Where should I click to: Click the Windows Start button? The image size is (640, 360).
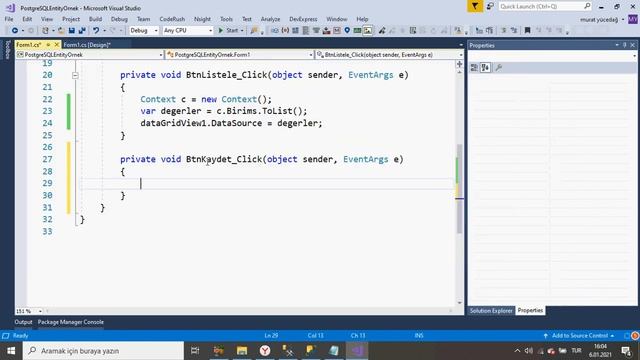click(11, 351)
